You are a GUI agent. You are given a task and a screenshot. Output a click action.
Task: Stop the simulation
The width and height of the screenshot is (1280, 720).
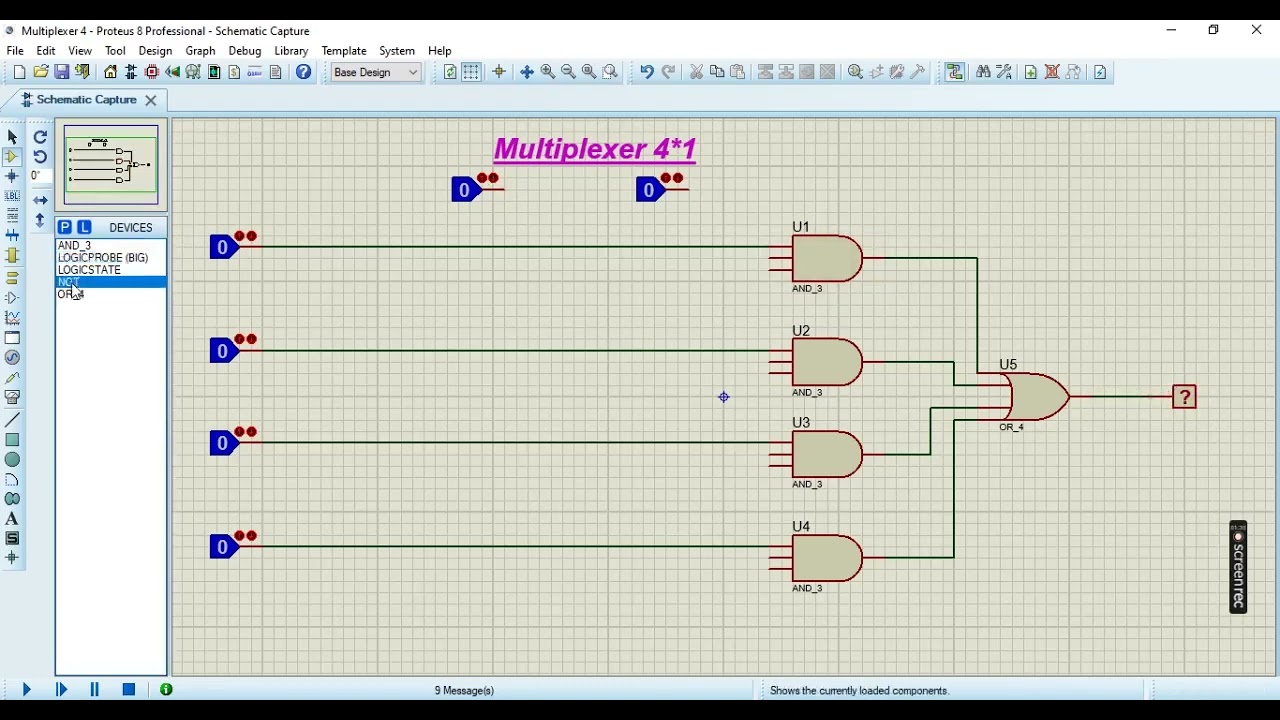129,690
